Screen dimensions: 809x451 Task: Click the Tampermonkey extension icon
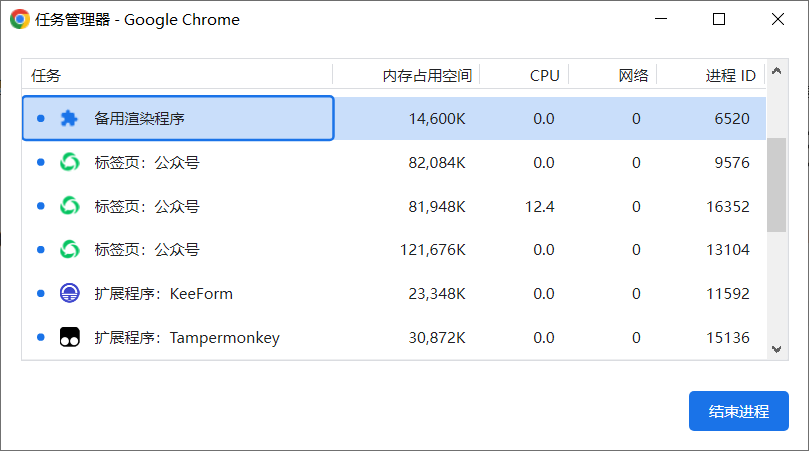click(69, 338)
